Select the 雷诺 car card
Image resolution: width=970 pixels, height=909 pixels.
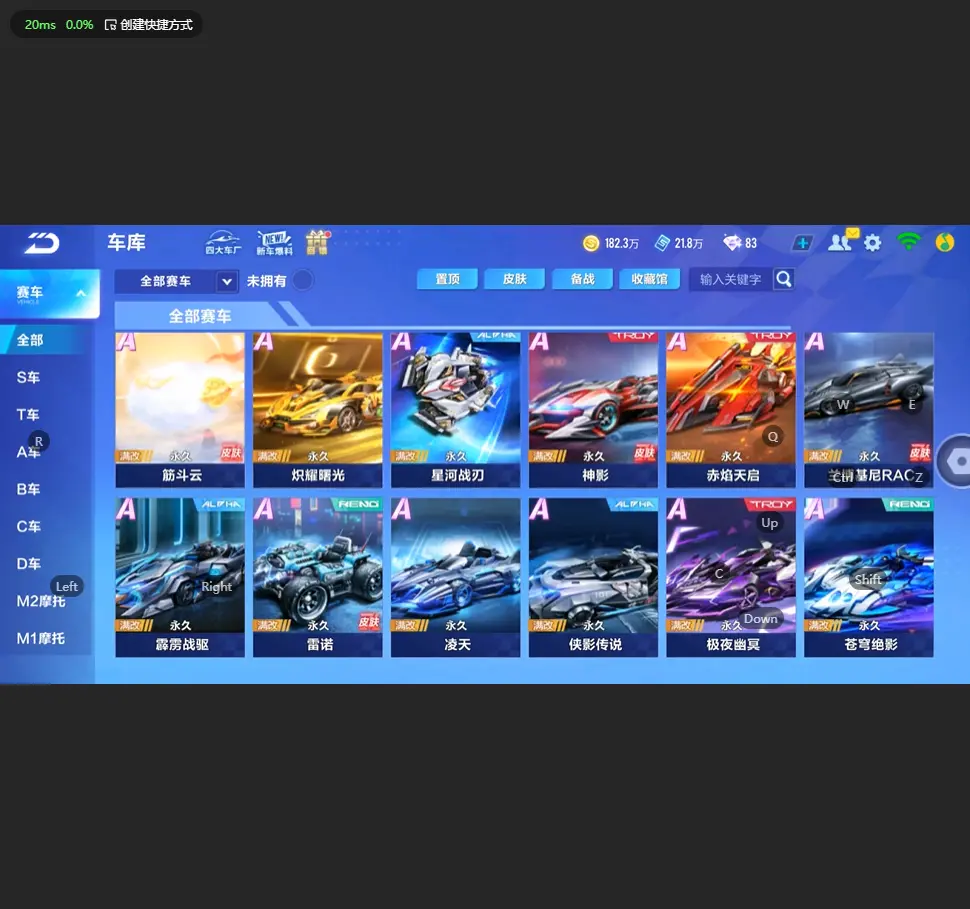click(x=318, y=577)
